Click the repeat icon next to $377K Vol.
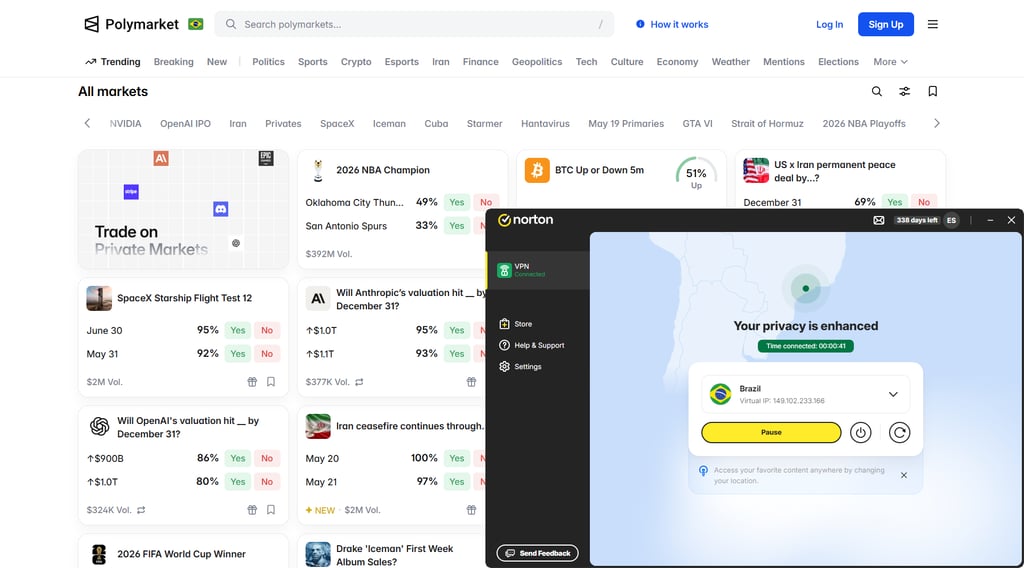This screenshot has width=1024, height=568. (359, 382)
